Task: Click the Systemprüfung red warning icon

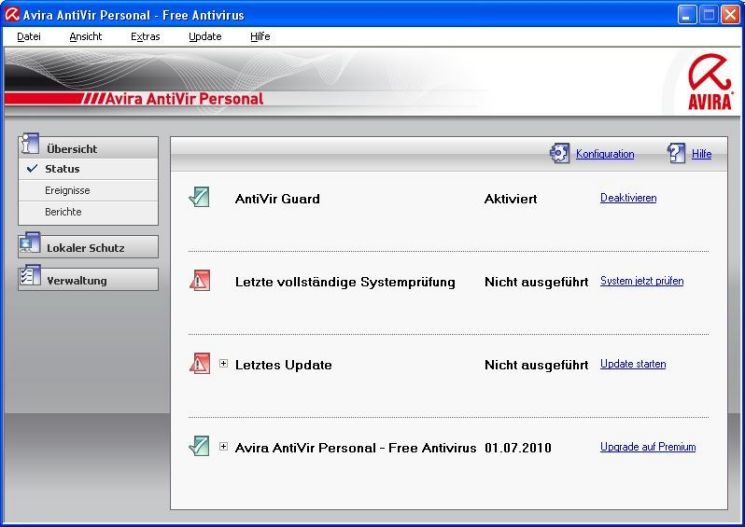Action: tap(200, 280)
